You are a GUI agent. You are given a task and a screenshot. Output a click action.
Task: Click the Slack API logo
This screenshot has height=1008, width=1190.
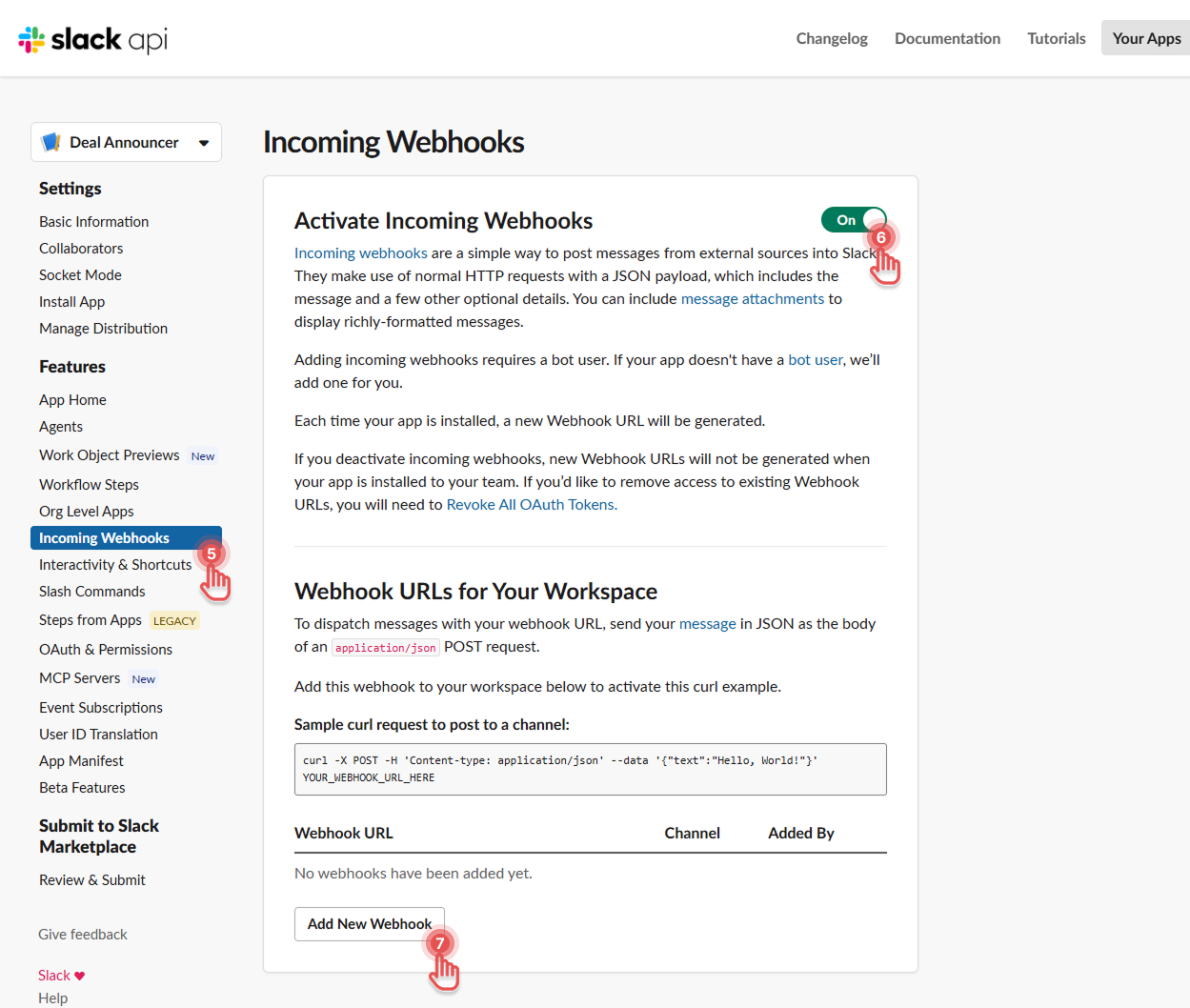[92, 39]
